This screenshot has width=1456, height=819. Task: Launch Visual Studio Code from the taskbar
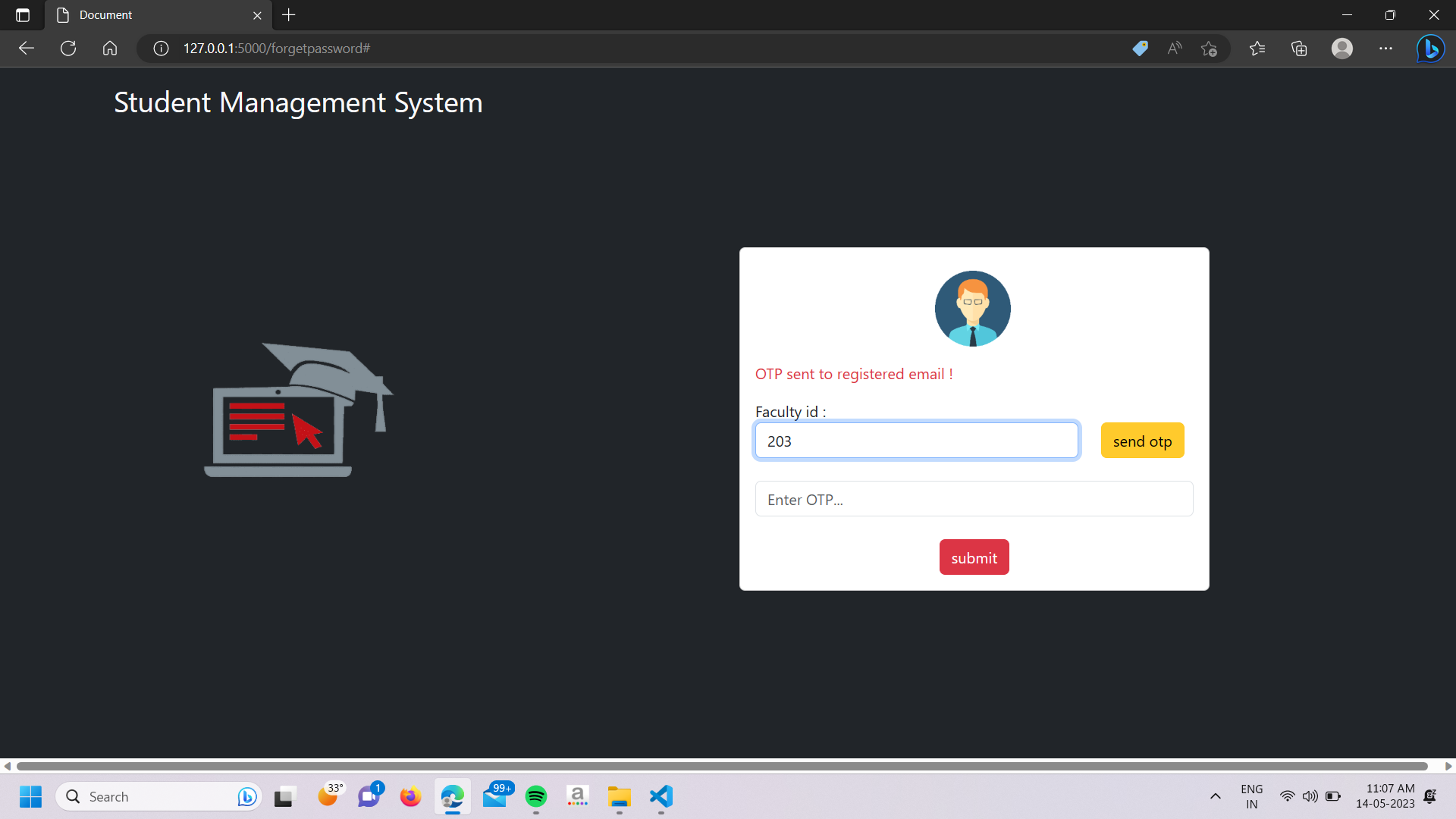659,796
